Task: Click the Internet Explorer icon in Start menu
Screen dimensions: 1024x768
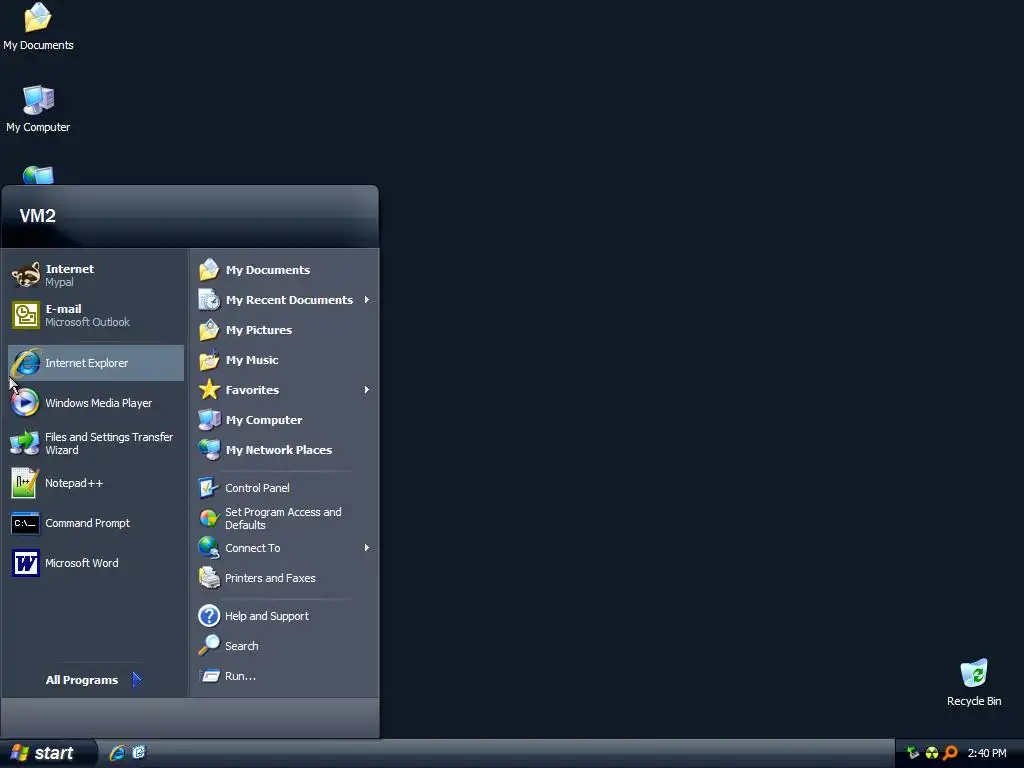Action: (26, 363)
